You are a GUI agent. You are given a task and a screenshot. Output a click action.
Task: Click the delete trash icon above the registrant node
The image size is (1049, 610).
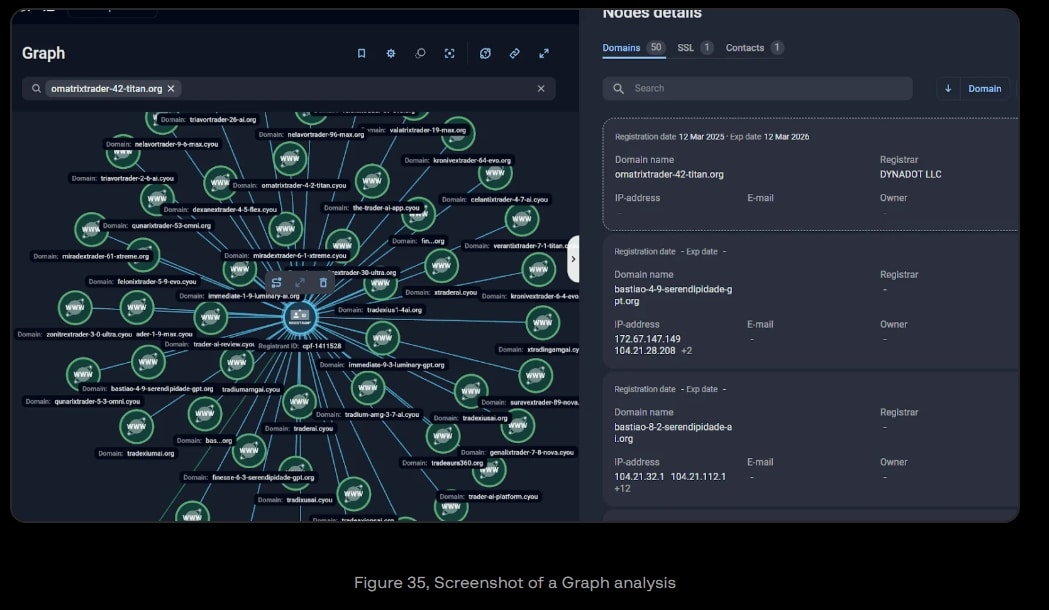323,283
